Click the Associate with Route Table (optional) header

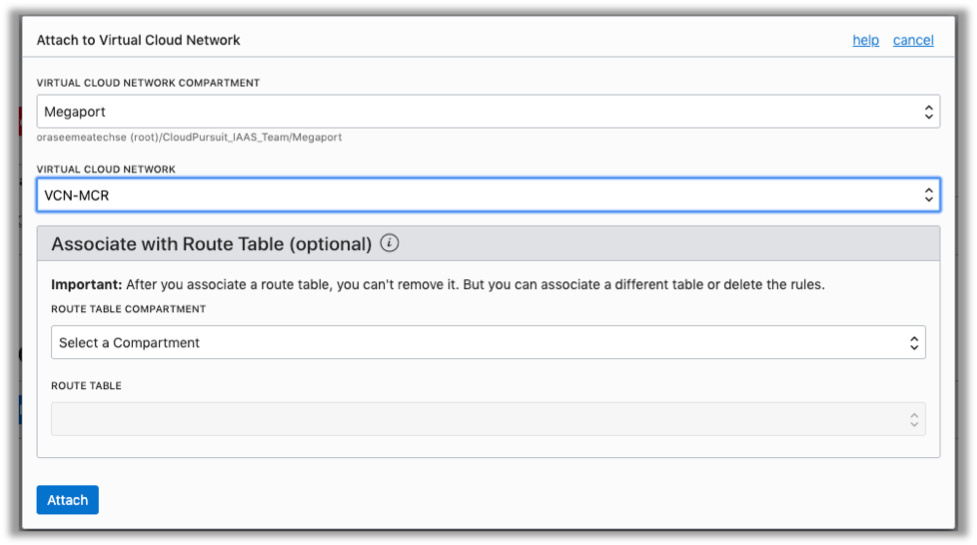(211, 244)
